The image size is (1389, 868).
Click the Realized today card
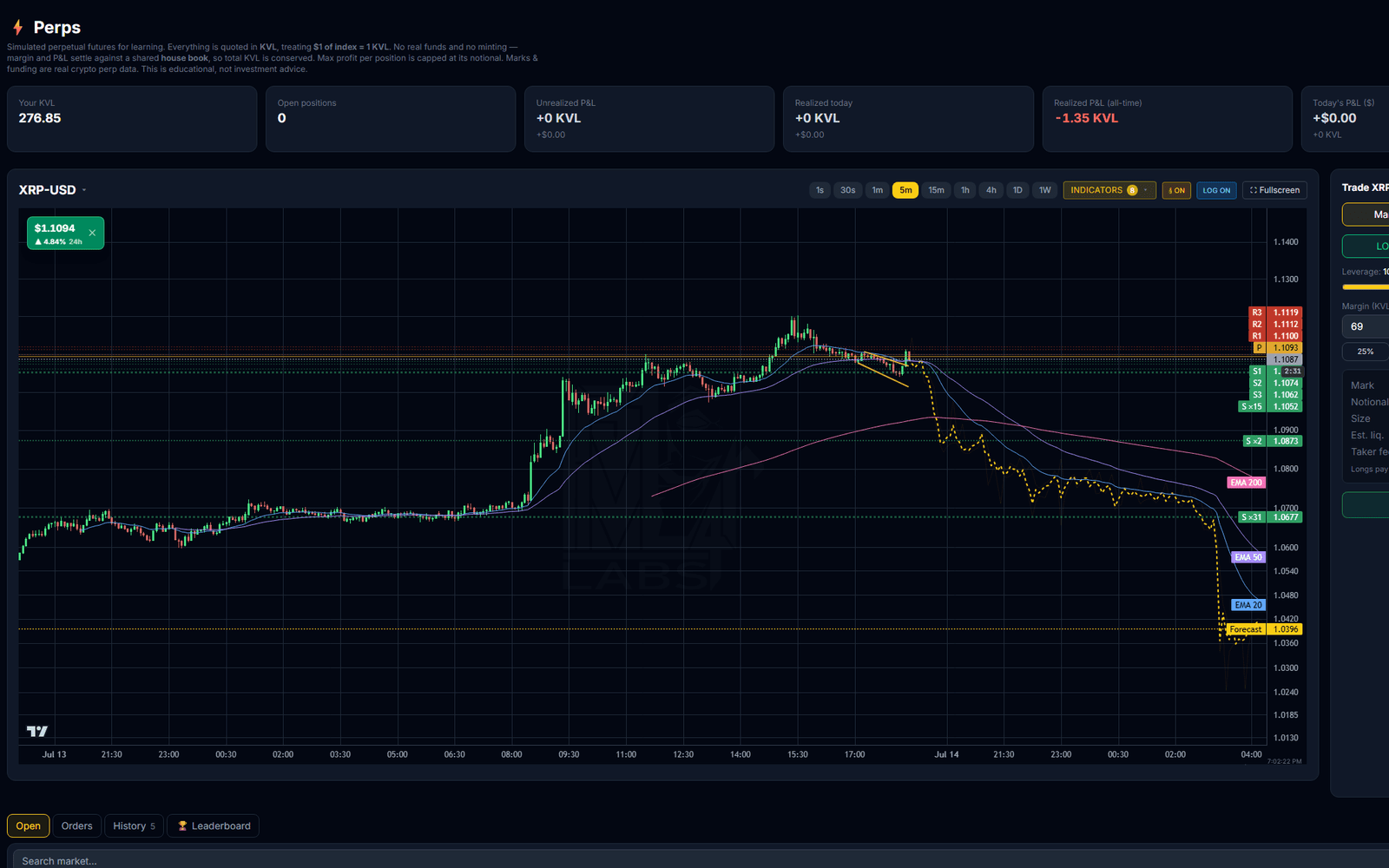(908, 119)
